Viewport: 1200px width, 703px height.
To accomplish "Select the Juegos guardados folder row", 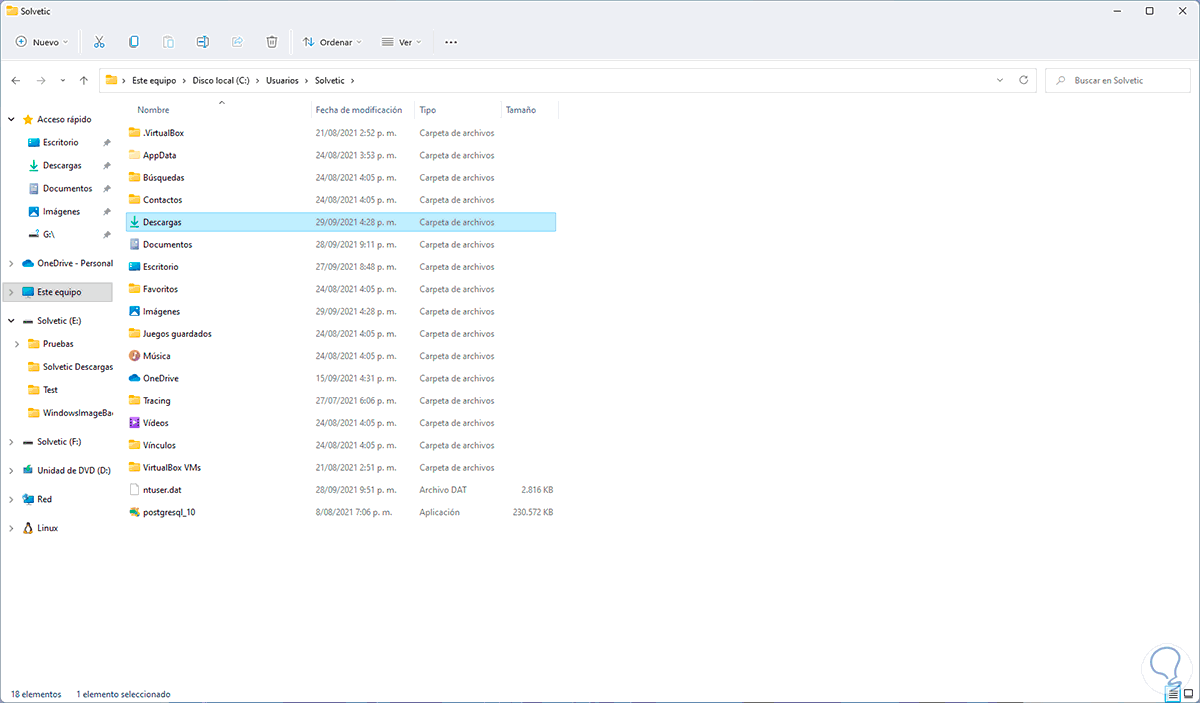I will coord(341,334).
